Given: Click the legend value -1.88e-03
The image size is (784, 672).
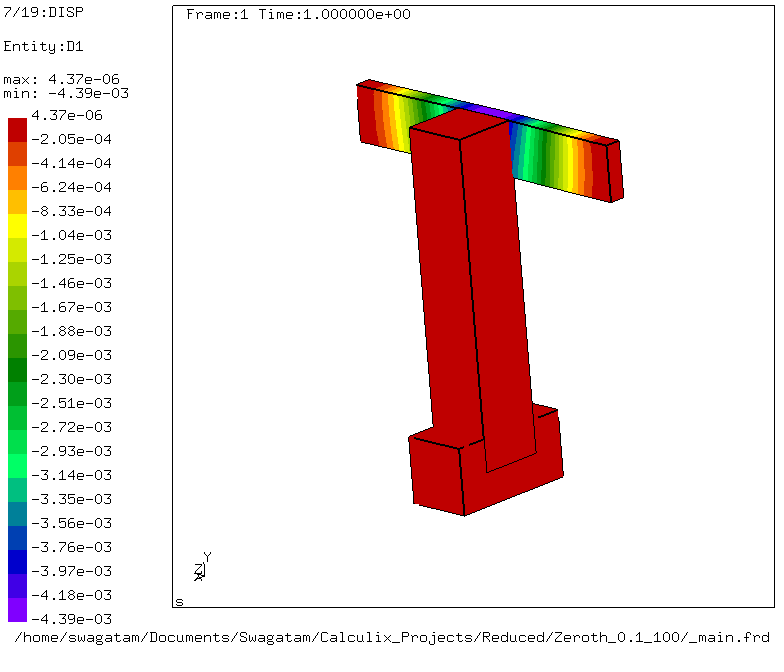Looking at the screenshot, I should pyautogui.click(x=72, y=331).
